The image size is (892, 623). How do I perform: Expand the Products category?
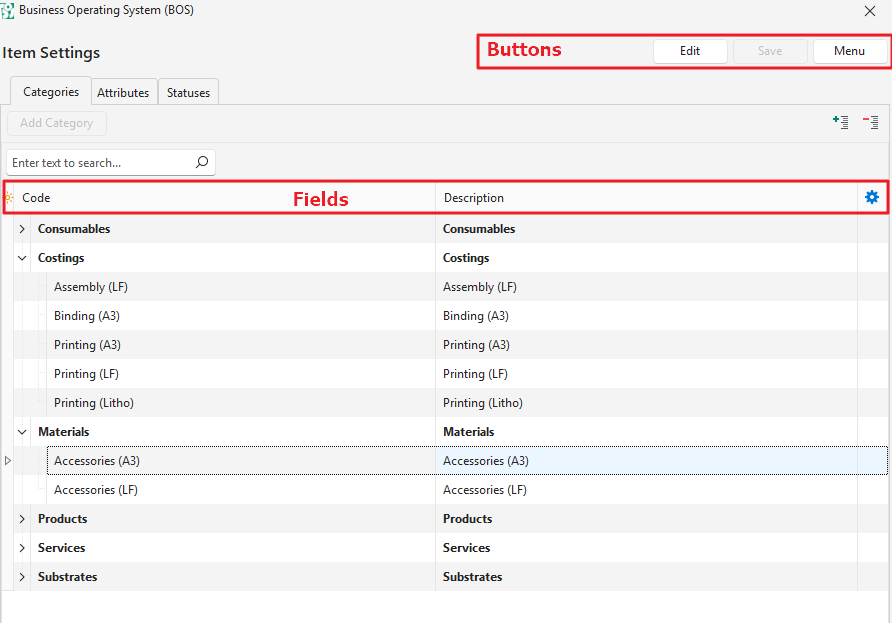[x=22, y=519]
